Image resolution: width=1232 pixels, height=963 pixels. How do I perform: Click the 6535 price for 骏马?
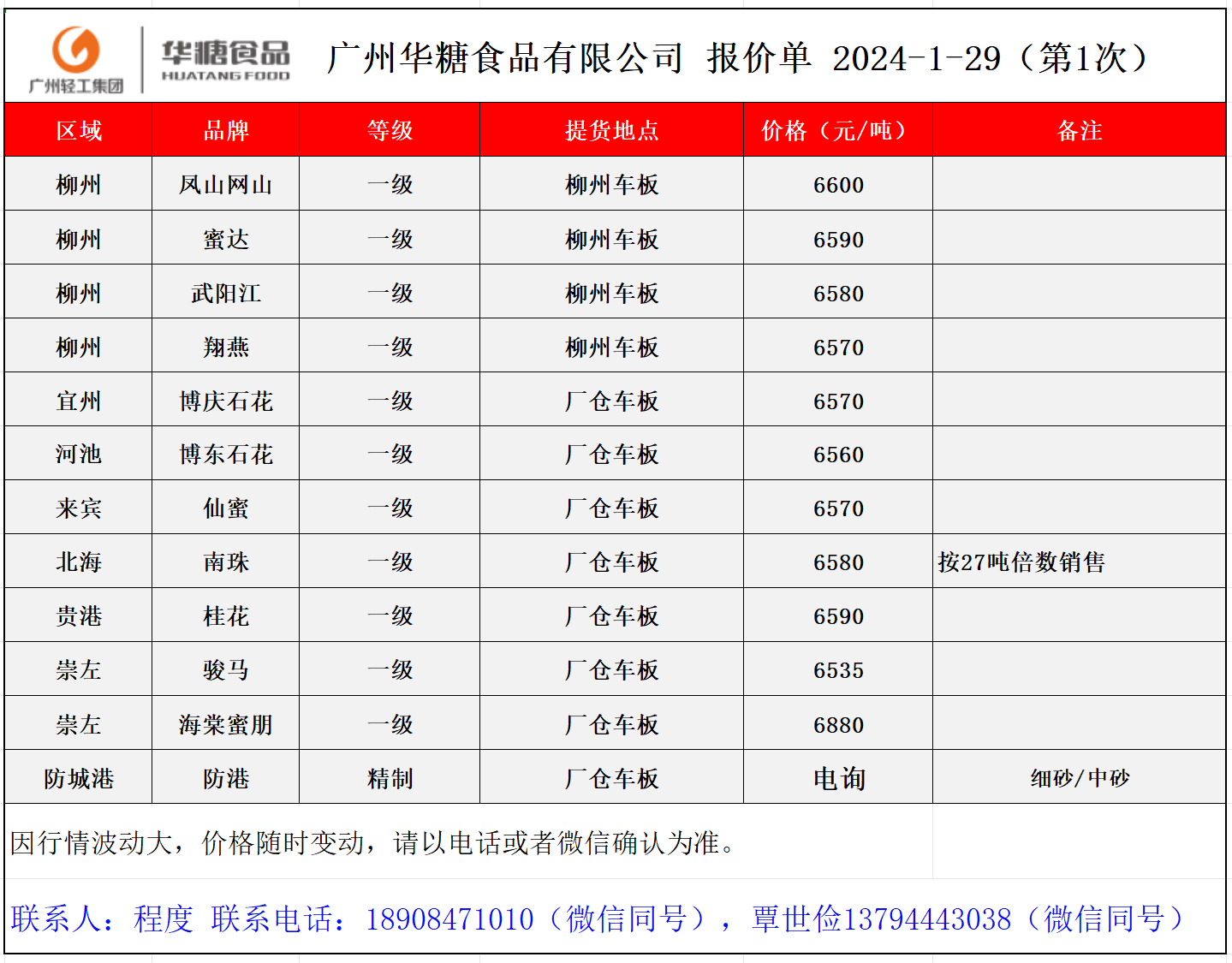pyautogui.click(x=838, y=670)
